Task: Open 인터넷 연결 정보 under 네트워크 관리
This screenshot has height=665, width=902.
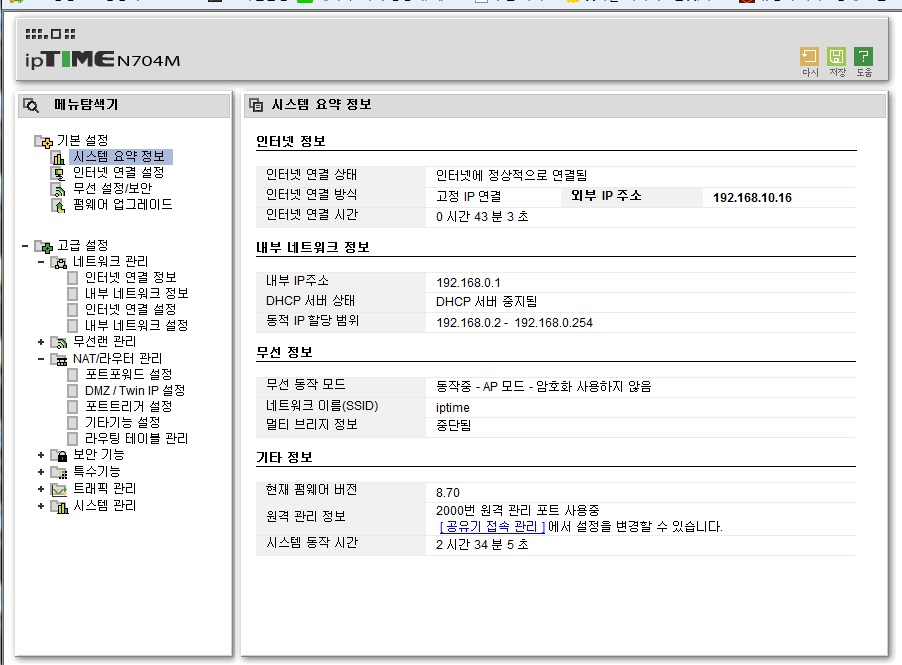Action: [131, 278]
